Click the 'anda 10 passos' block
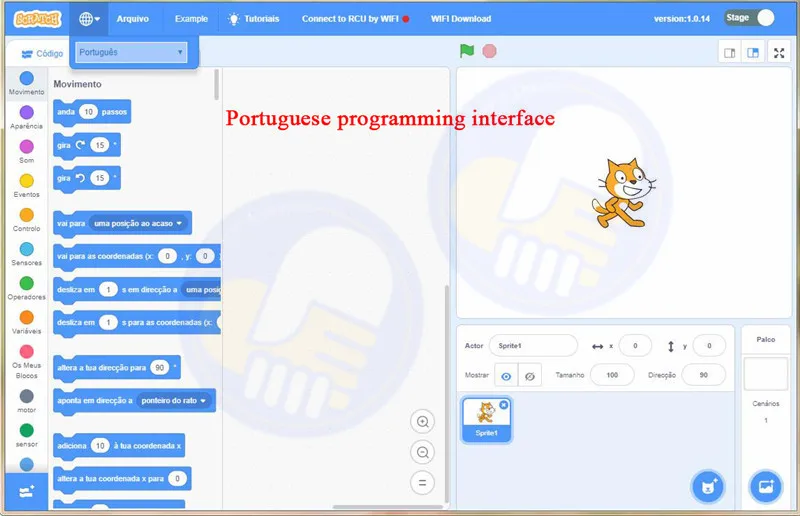The height and width of the screenshot is (516, 800). 92,112
